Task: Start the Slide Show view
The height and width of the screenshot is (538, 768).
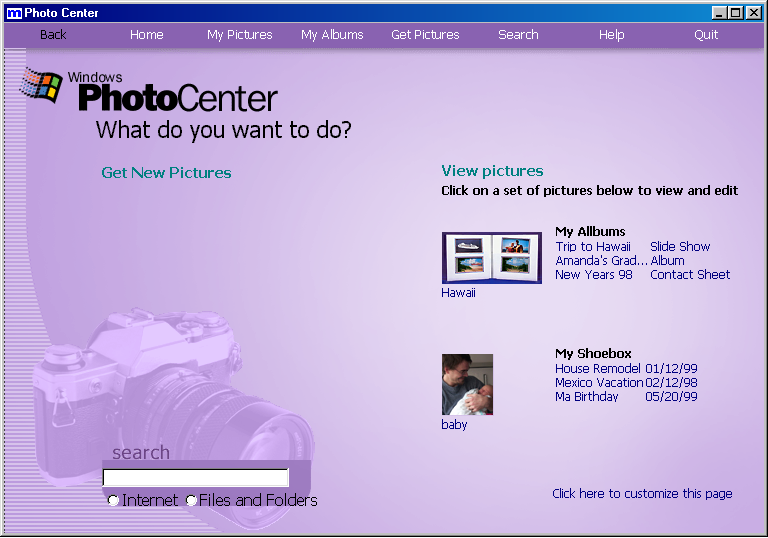Action: click(680, 246)
